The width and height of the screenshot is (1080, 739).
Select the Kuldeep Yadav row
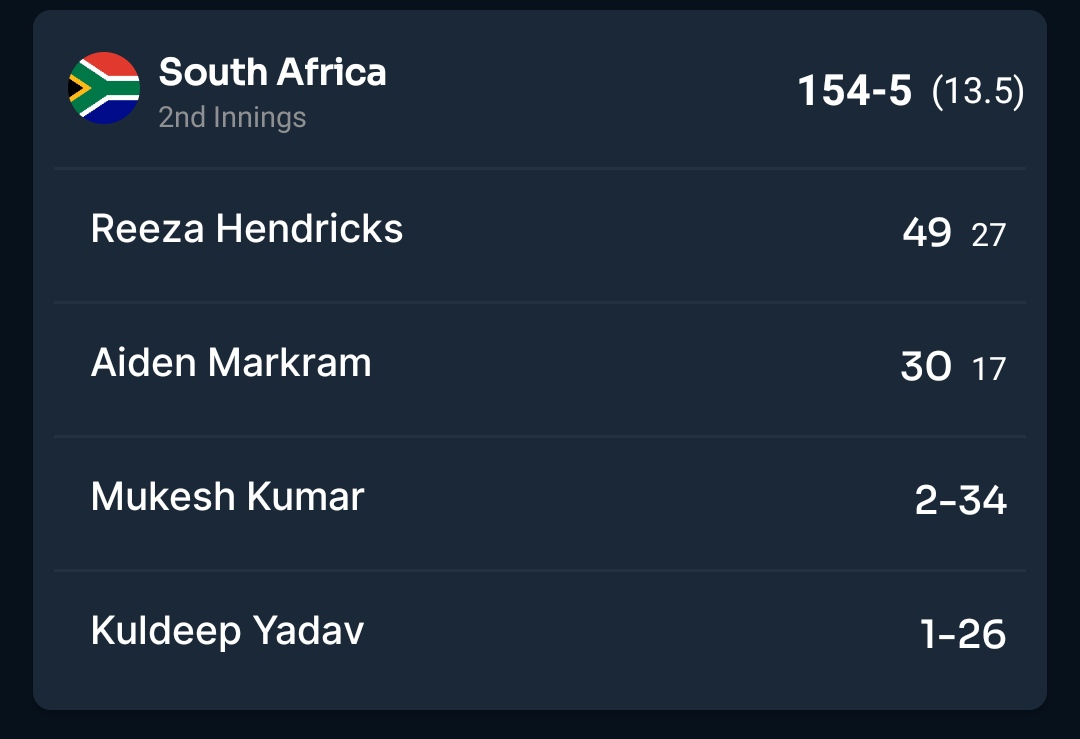click(x=540, y=632)
